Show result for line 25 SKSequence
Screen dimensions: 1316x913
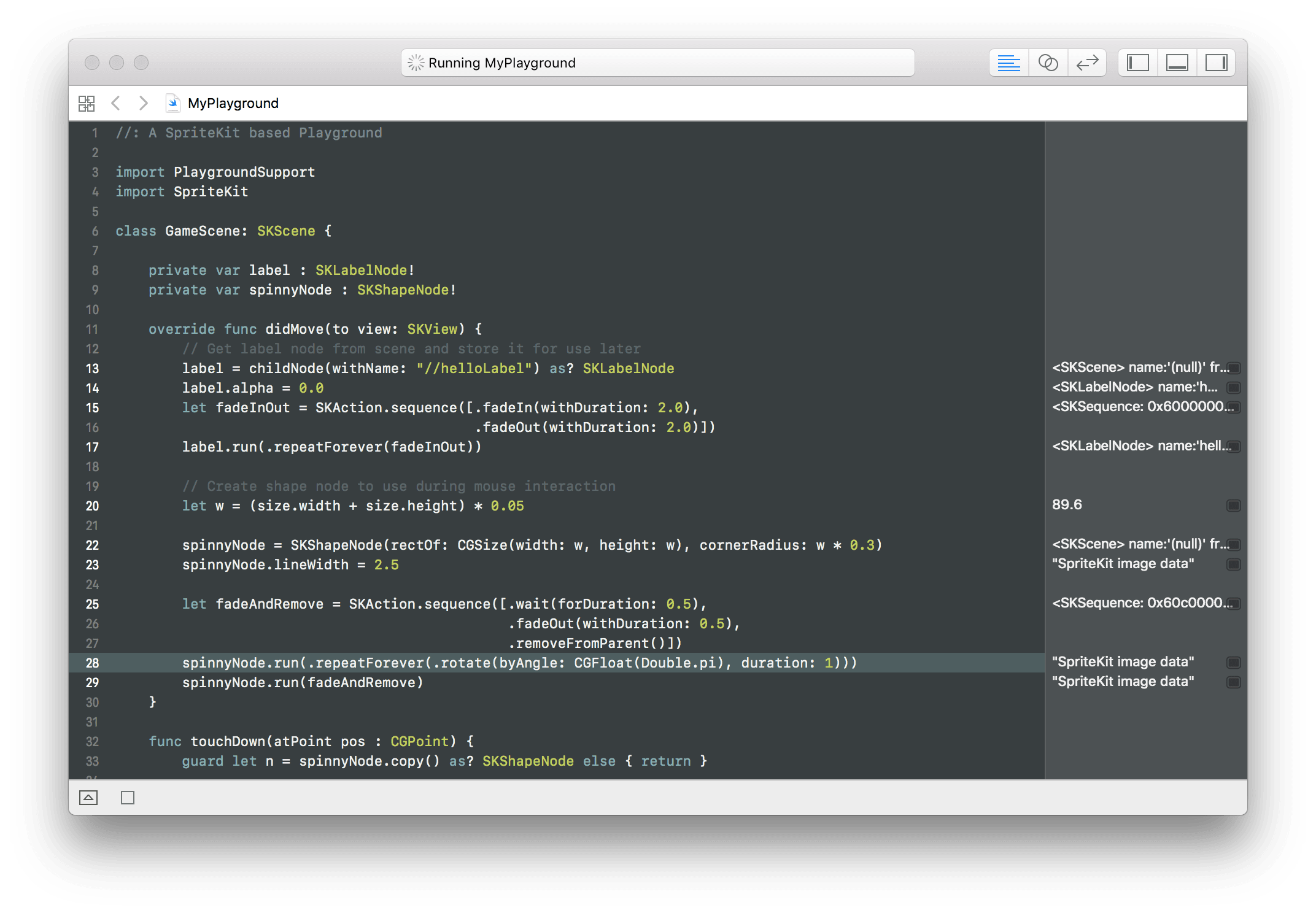click(x=1233, y=604)
